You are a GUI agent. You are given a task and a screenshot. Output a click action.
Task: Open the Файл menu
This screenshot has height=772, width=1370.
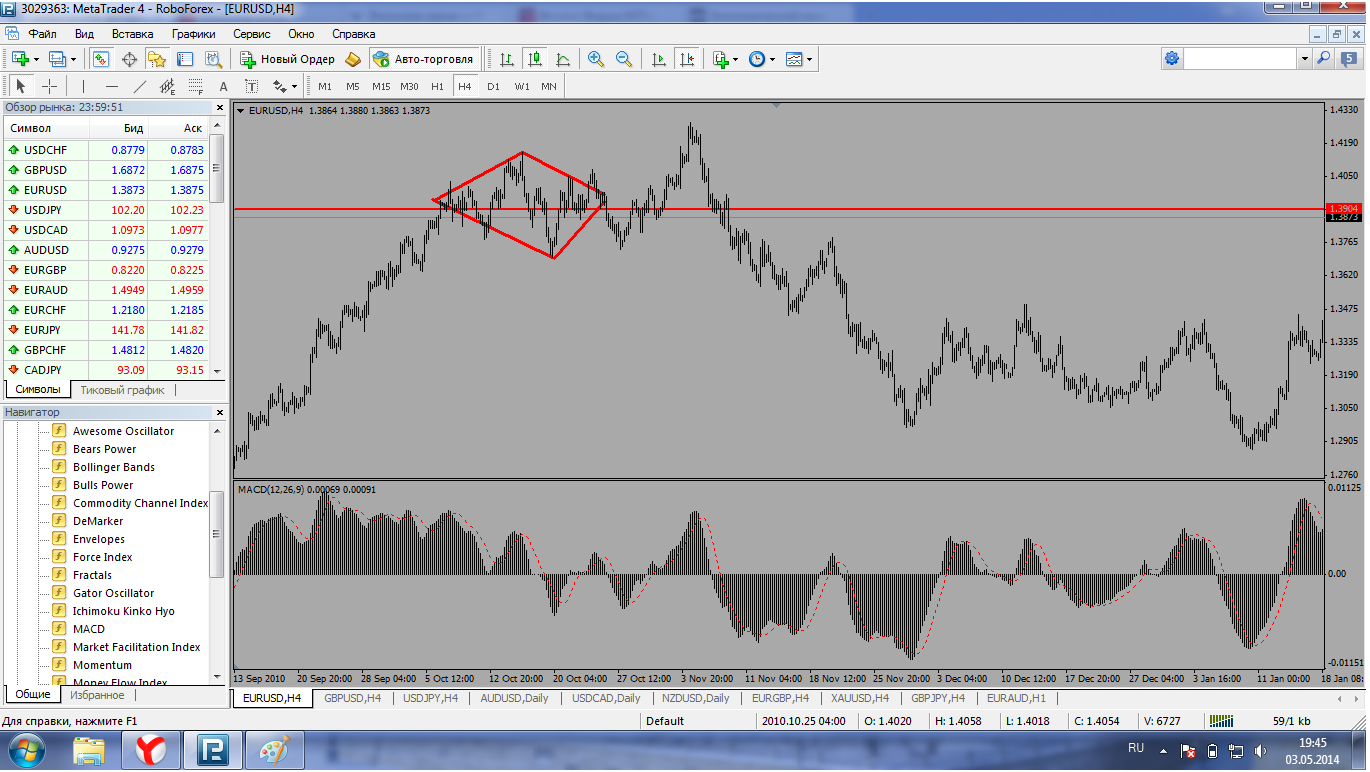click(43, 34)
